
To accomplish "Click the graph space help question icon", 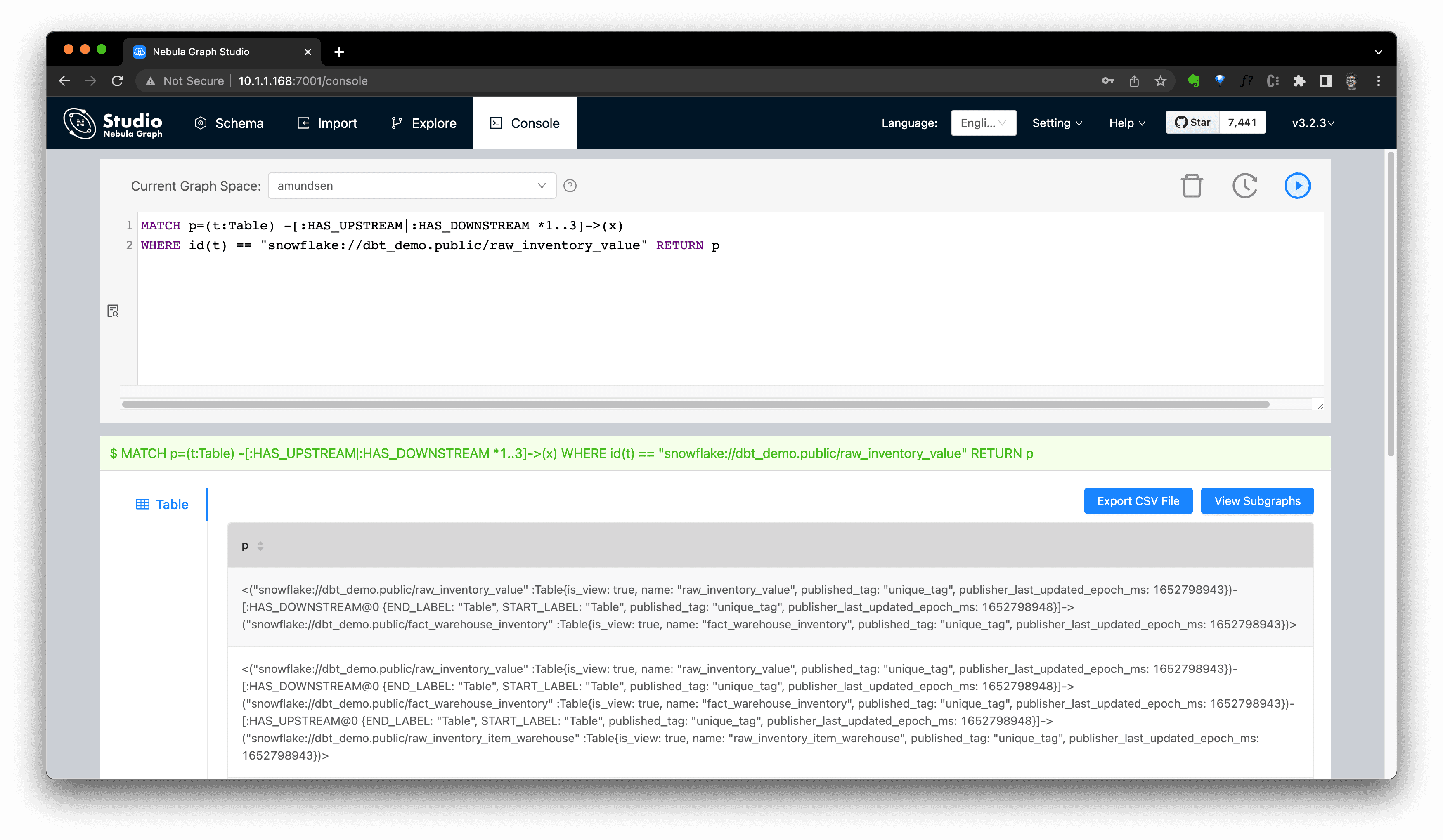I will click(x=570, y=186).
